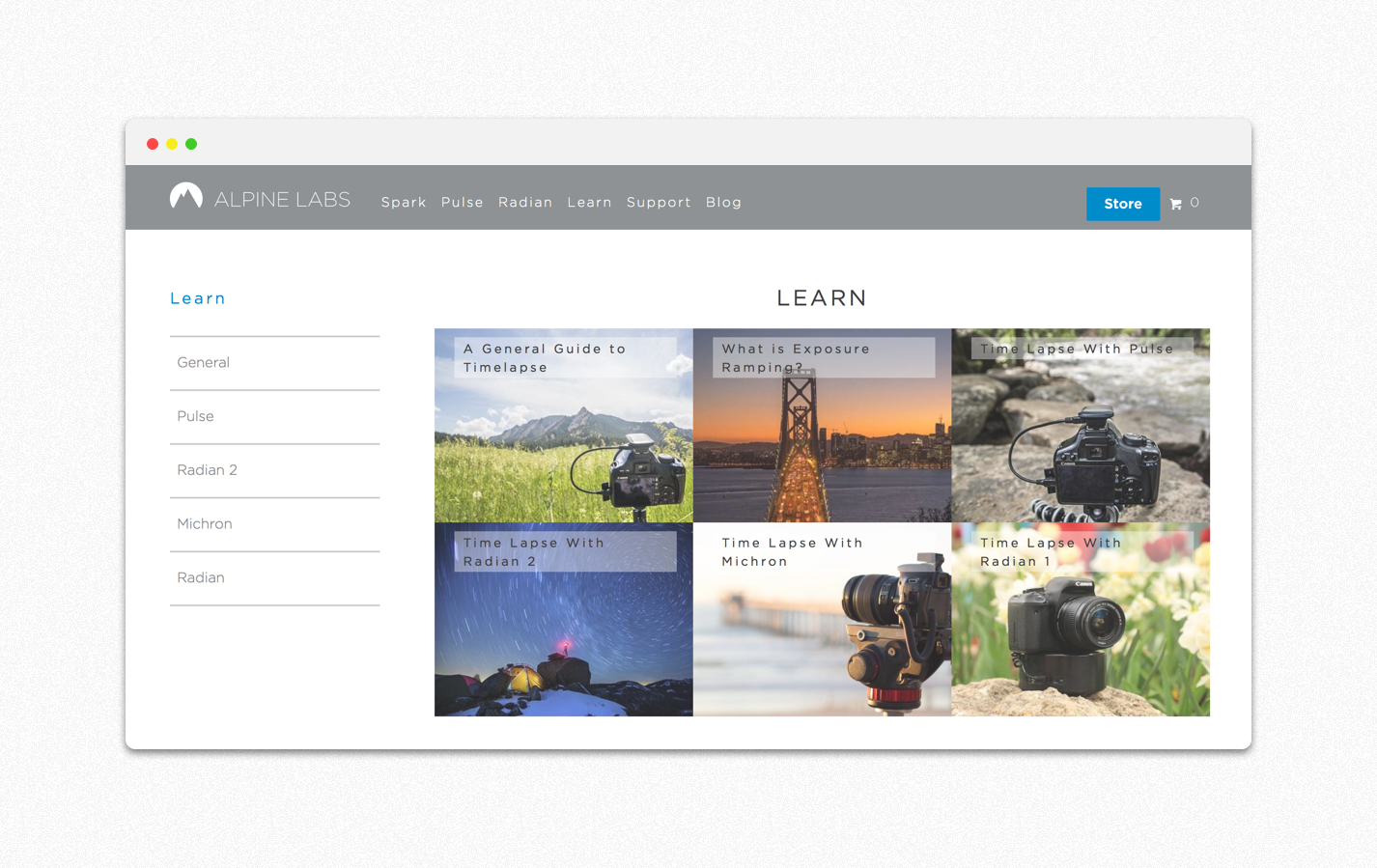Open What is Exposure Ramping tile
Screen dimensions: 1377x868
pos(823,426)
